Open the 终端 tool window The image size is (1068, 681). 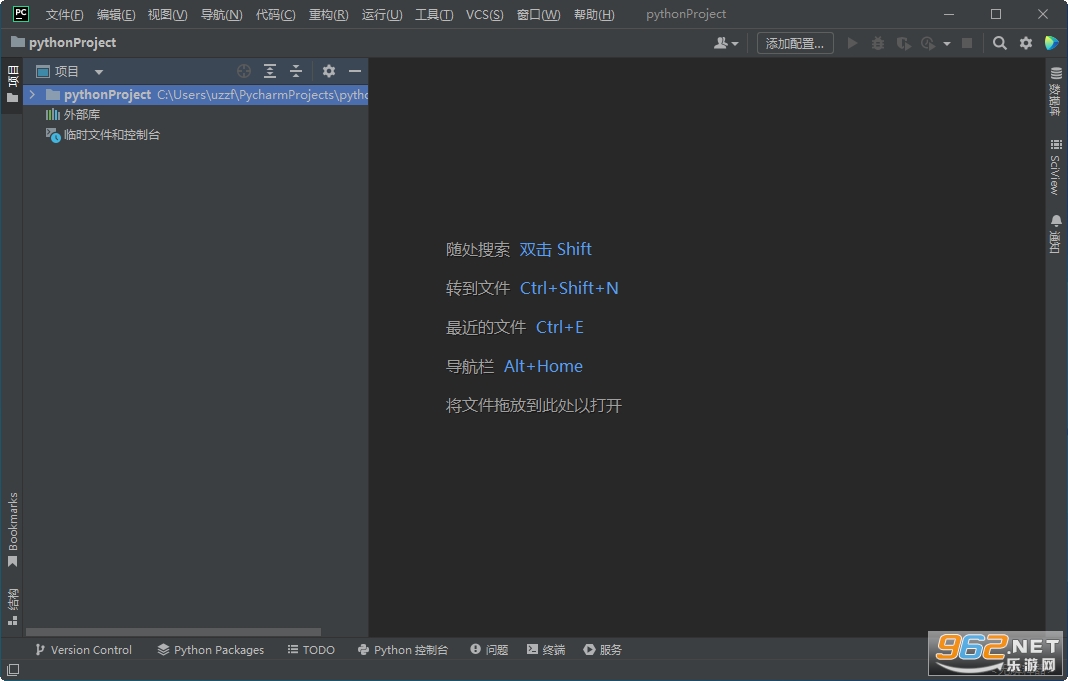546,650
